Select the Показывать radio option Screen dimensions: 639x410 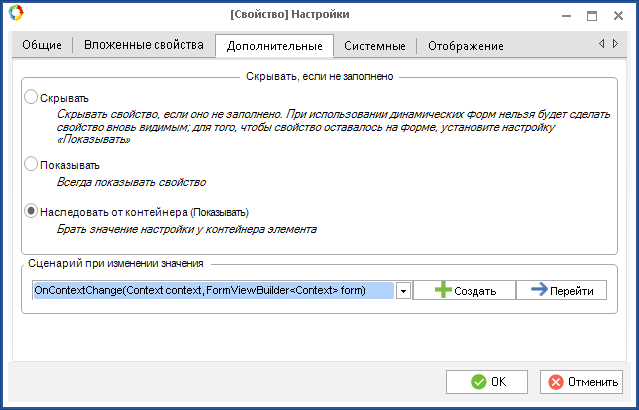[31, 164]
